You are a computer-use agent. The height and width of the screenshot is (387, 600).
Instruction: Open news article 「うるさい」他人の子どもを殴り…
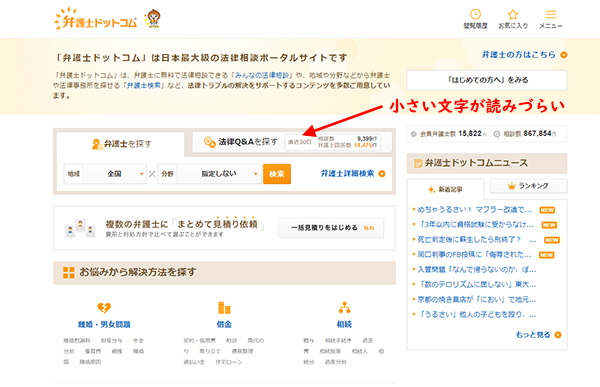coord(476,314)
